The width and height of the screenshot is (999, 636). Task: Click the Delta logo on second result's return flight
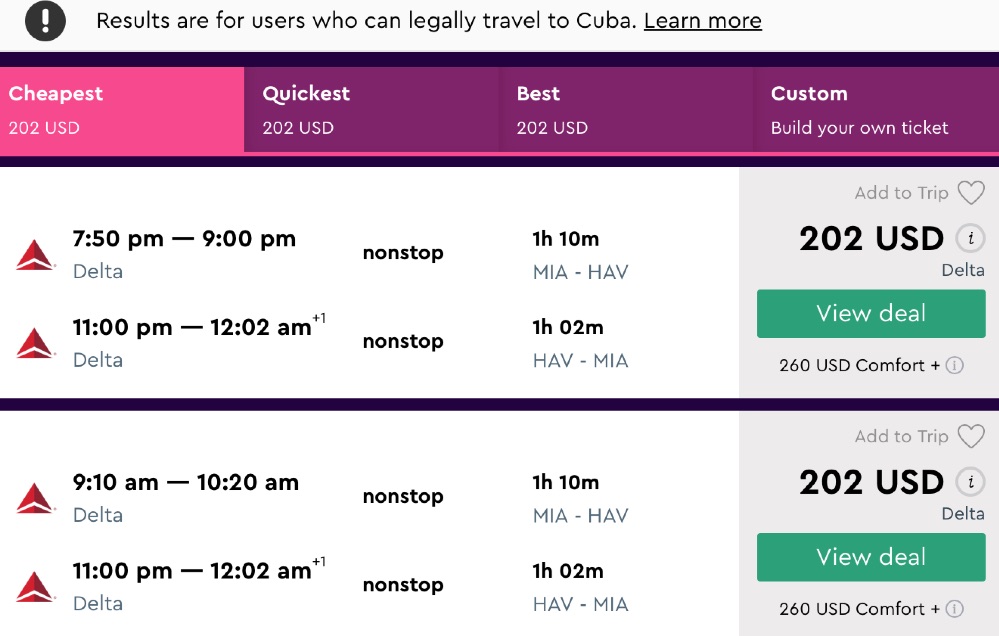point(35,587)
